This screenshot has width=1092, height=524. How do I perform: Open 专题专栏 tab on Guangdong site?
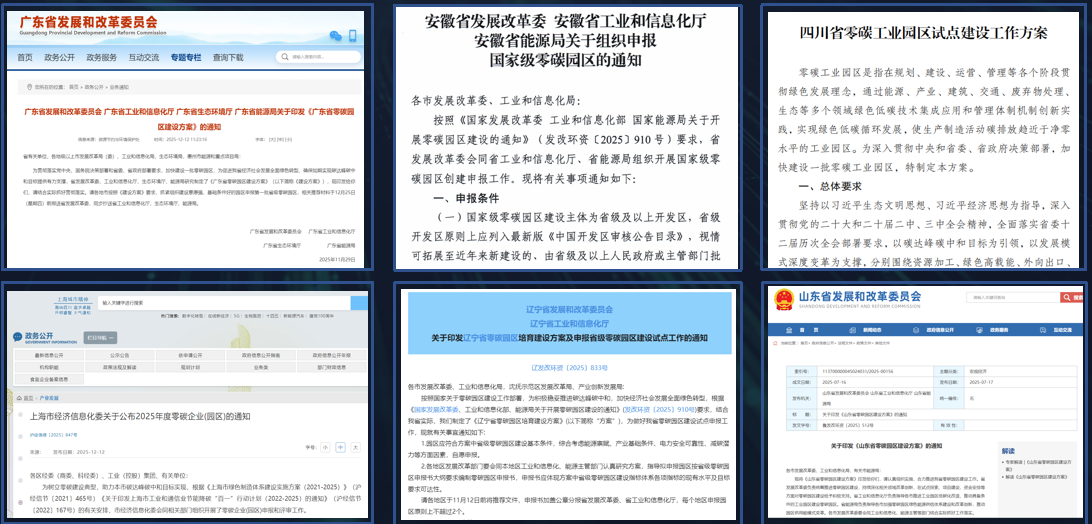[x=186, y=57]
